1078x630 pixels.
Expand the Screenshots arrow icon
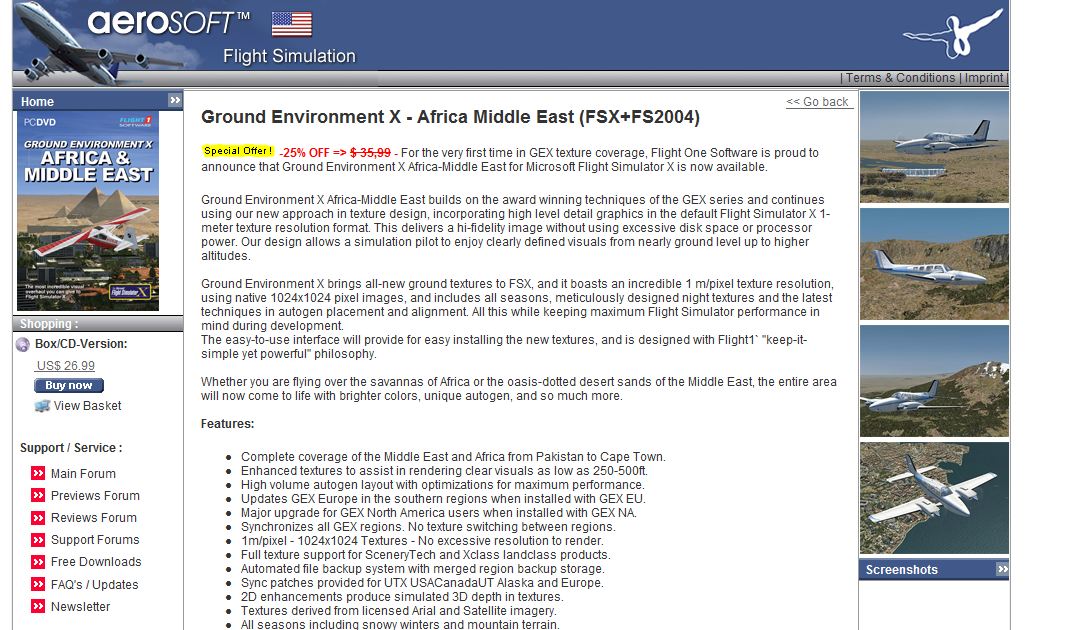click(1002, 569)
